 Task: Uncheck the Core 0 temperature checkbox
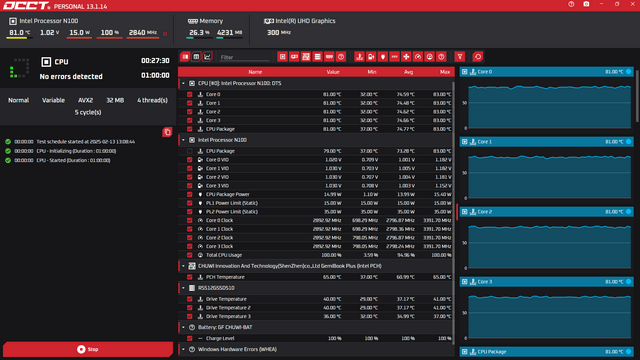point(189,94)
